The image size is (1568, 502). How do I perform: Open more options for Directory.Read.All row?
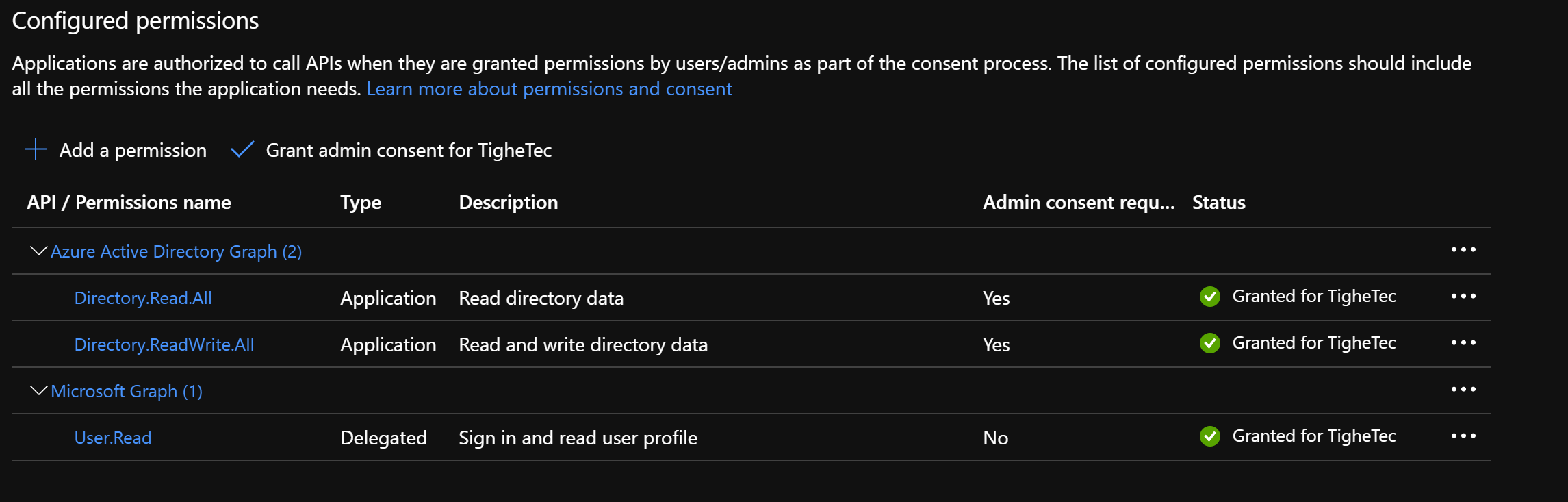coord(1463,297)
